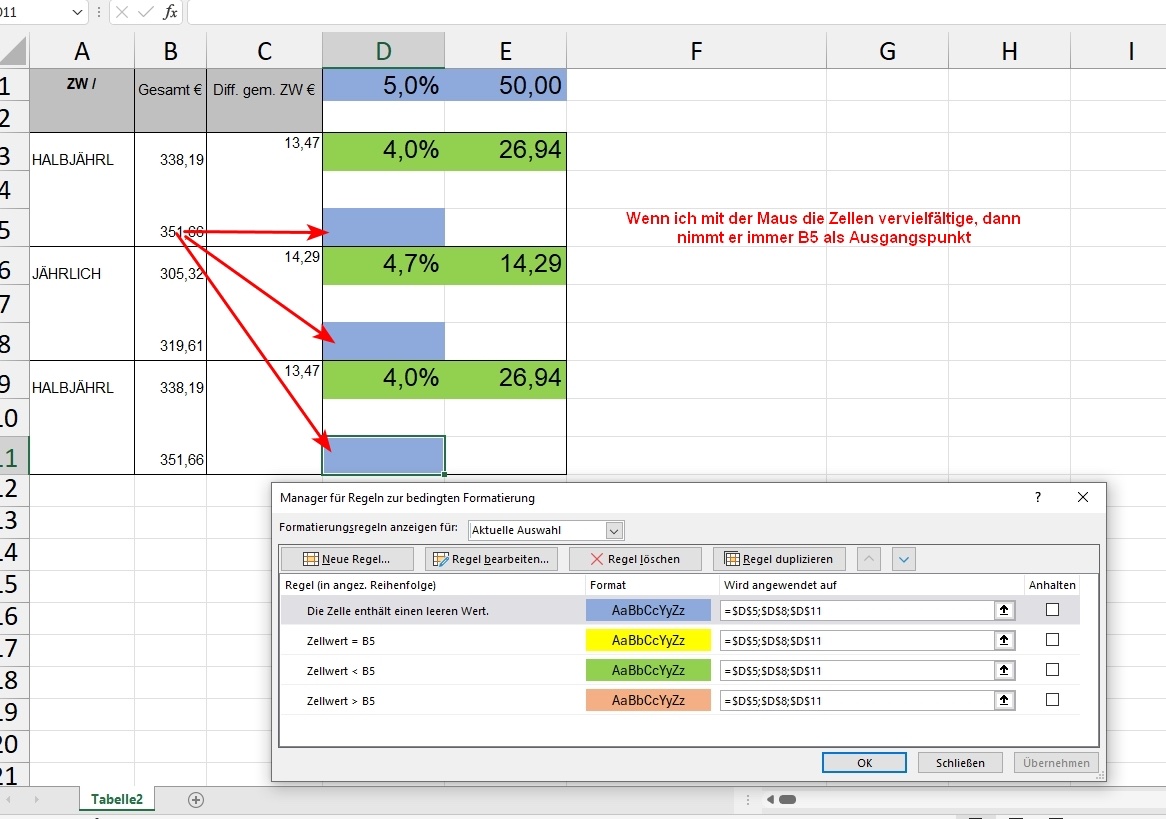Check 'Anhalten' for 'Zellwert < B5' rule
The image size is (1166, 819).
point(1052,670)
